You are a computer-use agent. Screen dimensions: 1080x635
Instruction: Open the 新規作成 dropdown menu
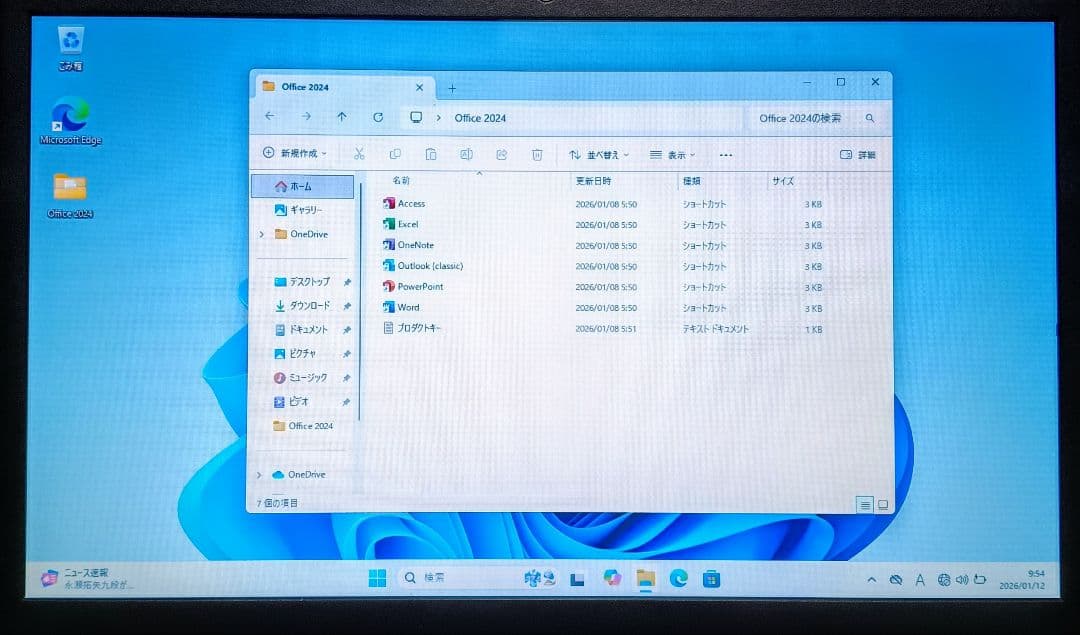click(x=294, y=154)
